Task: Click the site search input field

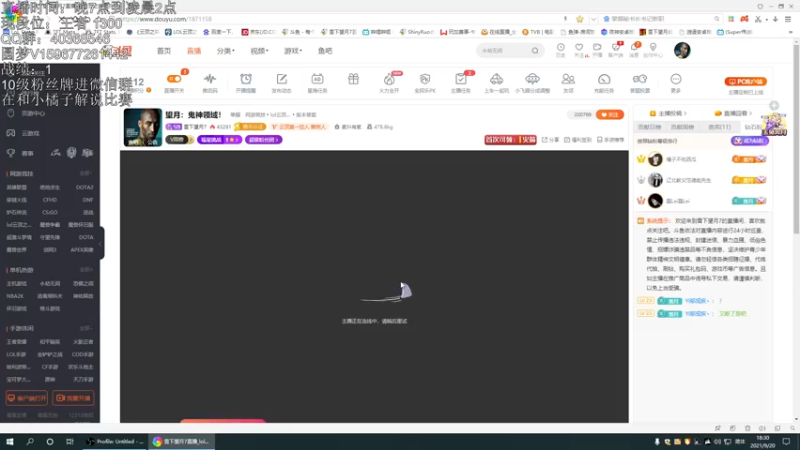Action: pyautogui.click(x=504, y=51)
